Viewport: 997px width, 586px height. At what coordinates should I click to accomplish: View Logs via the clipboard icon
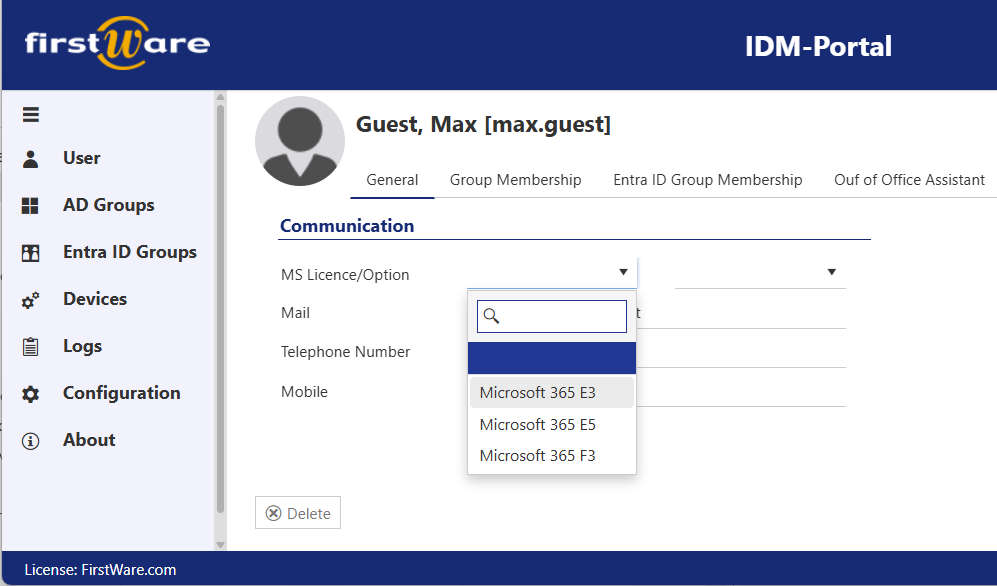[x=30, y=345]
